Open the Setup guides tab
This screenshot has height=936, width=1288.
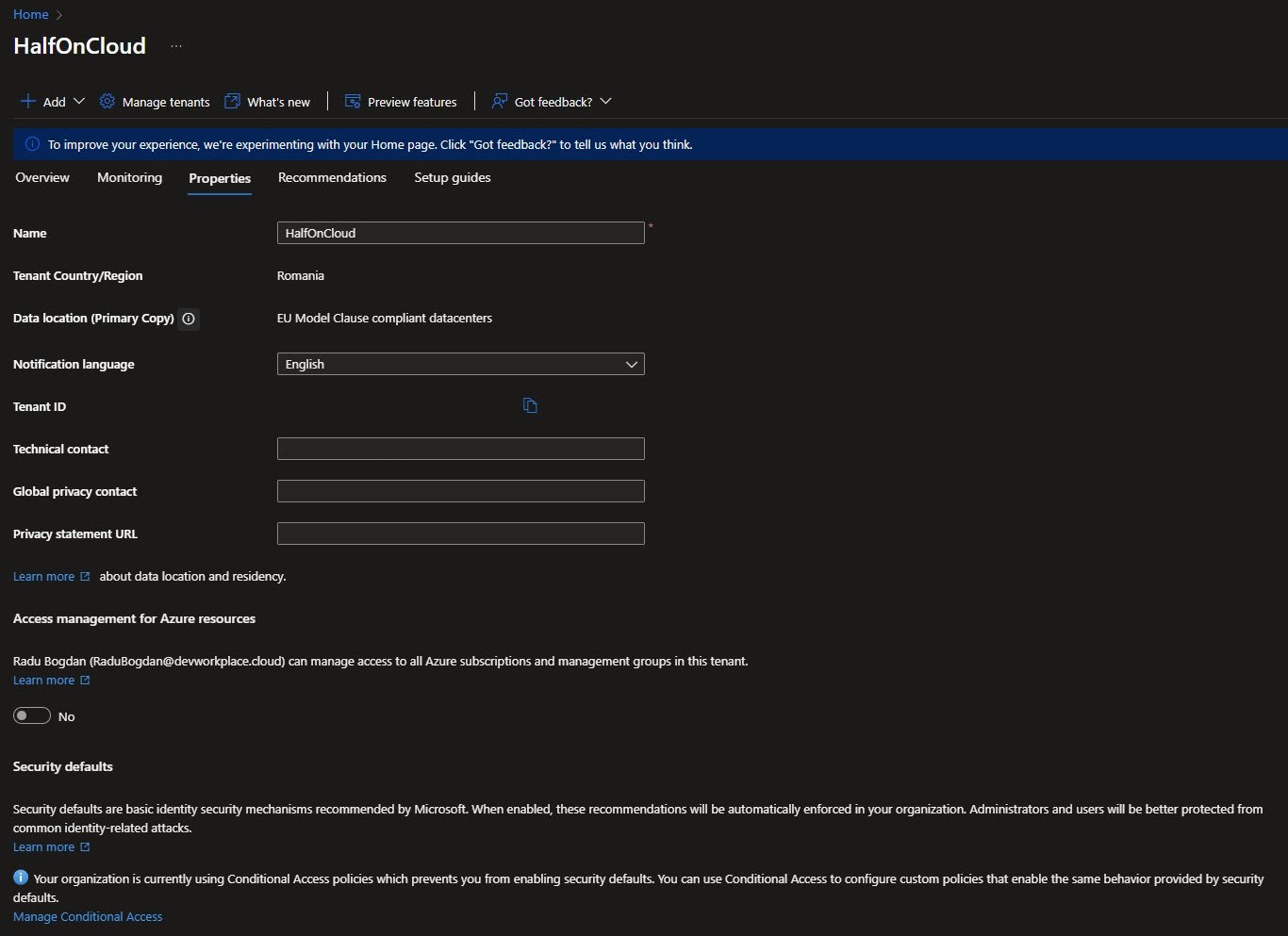[x=453, y=177]
